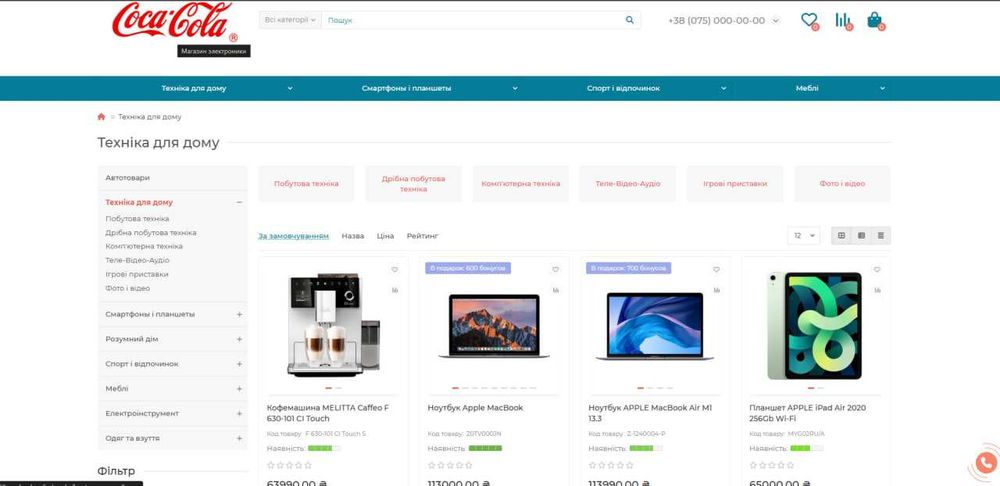Expand Спорт і відпочинок in sidebar
The height and width of the screenshot is (486, 1000).
click(239, 364)
